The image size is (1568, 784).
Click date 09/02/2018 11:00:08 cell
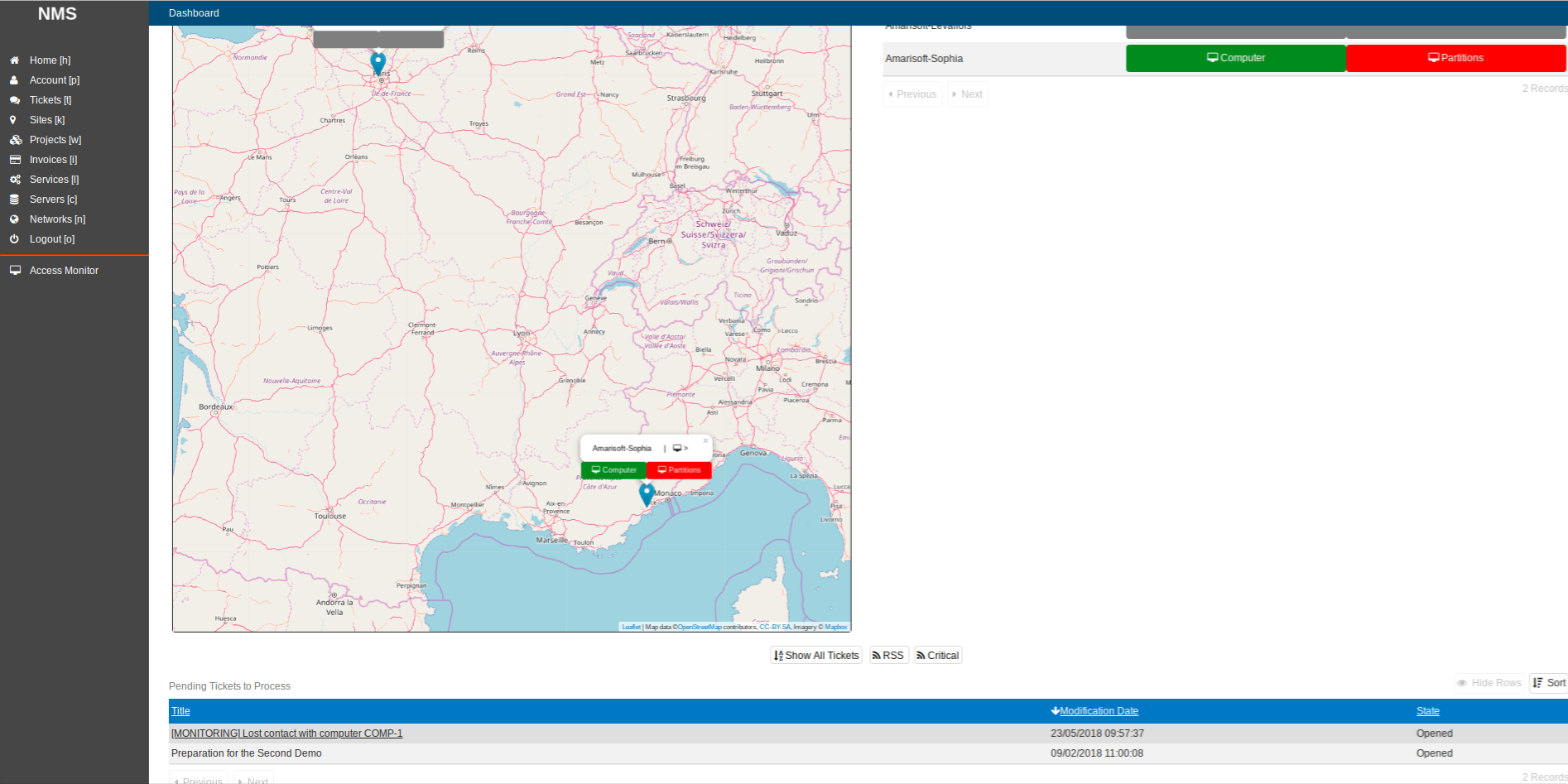pos(1097,753)
